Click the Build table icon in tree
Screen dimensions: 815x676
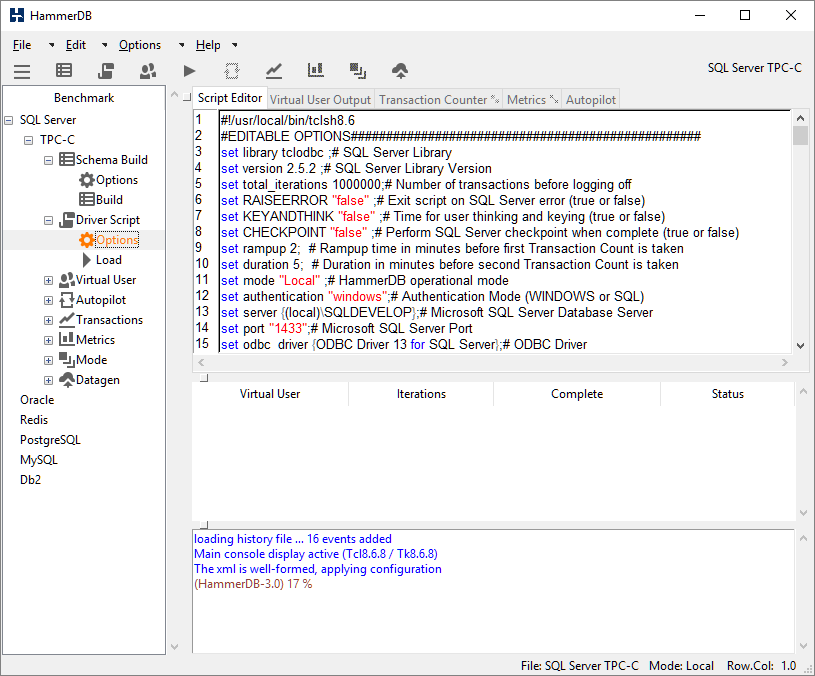(87, 200)
